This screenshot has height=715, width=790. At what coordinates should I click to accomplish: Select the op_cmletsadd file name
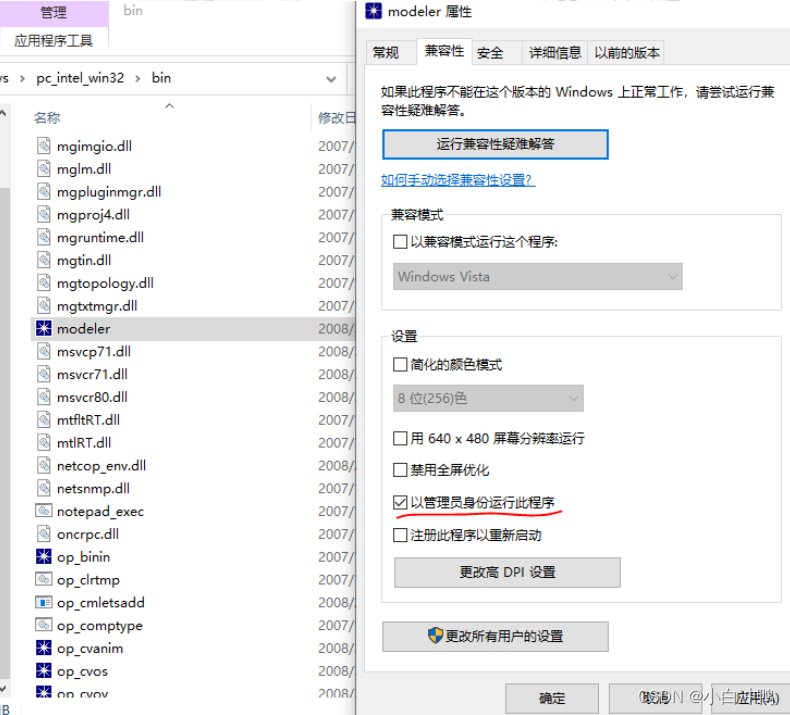[x=101, y=603]
